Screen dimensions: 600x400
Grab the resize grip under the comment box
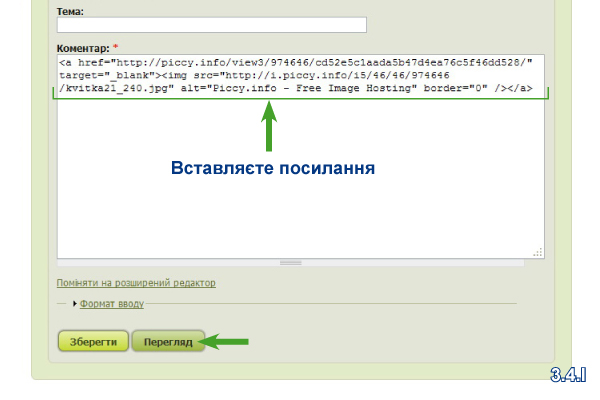tap(290, 263)
